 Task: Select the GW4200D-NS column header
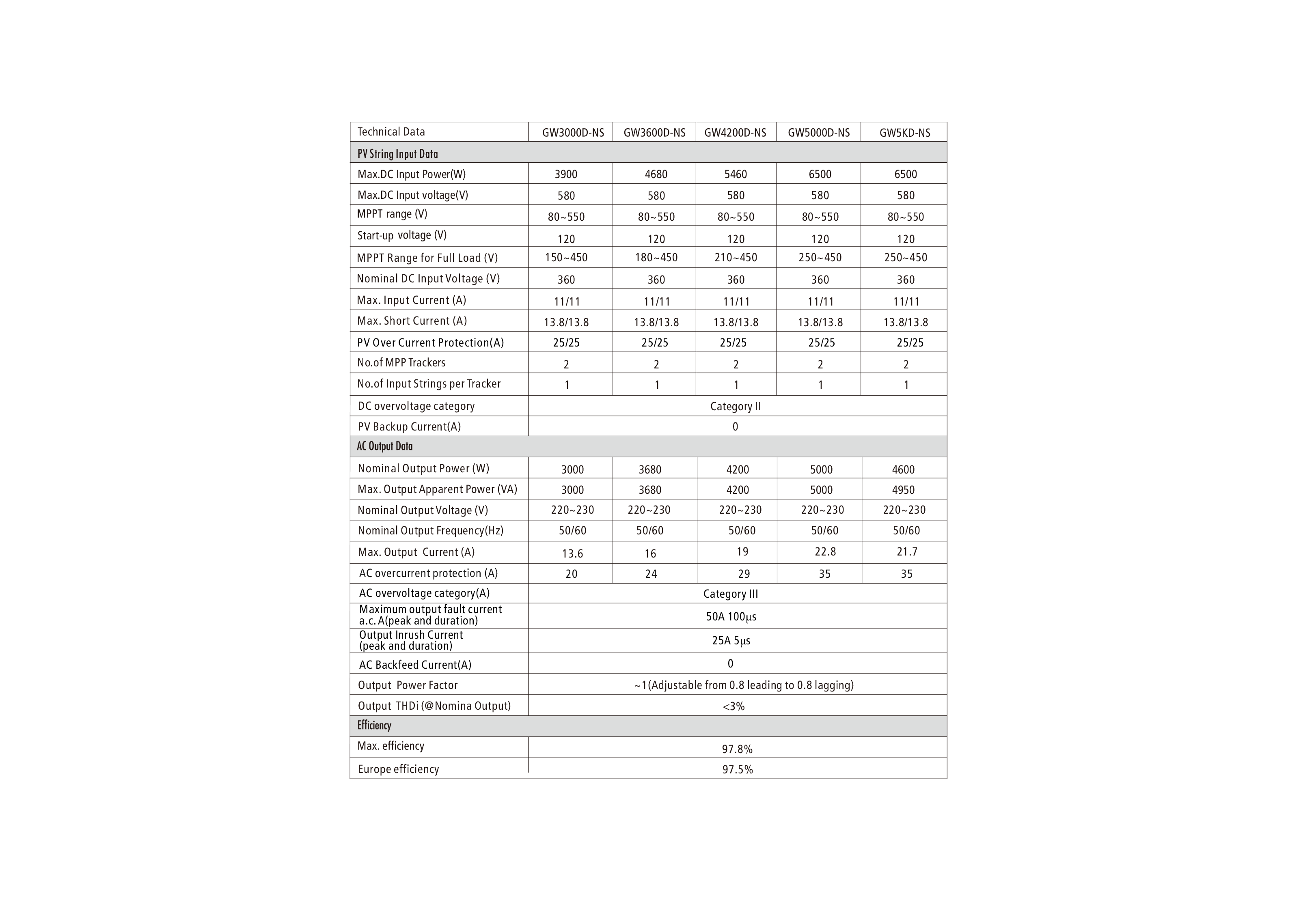coord(735,133)
